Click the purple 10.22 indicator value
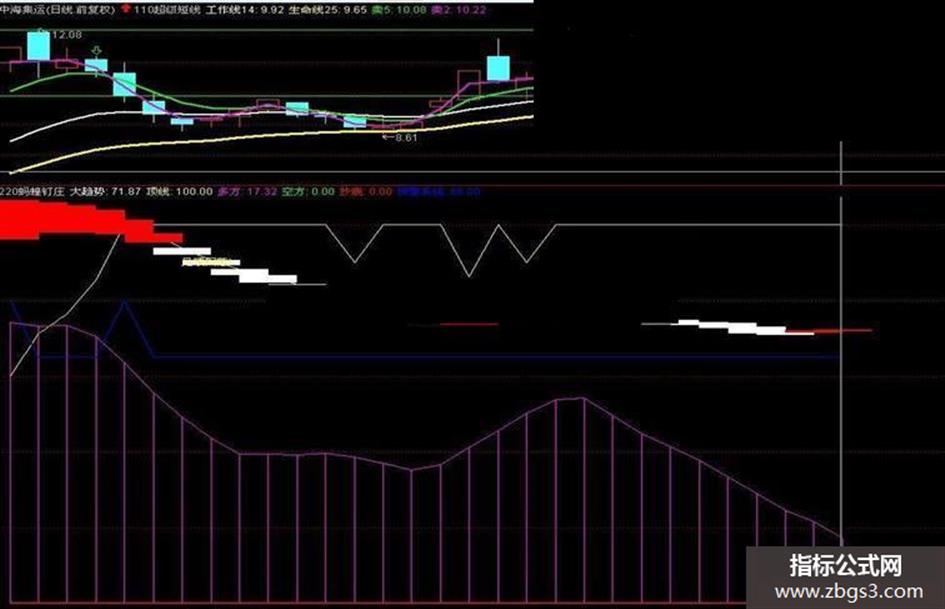 (458, 10)
